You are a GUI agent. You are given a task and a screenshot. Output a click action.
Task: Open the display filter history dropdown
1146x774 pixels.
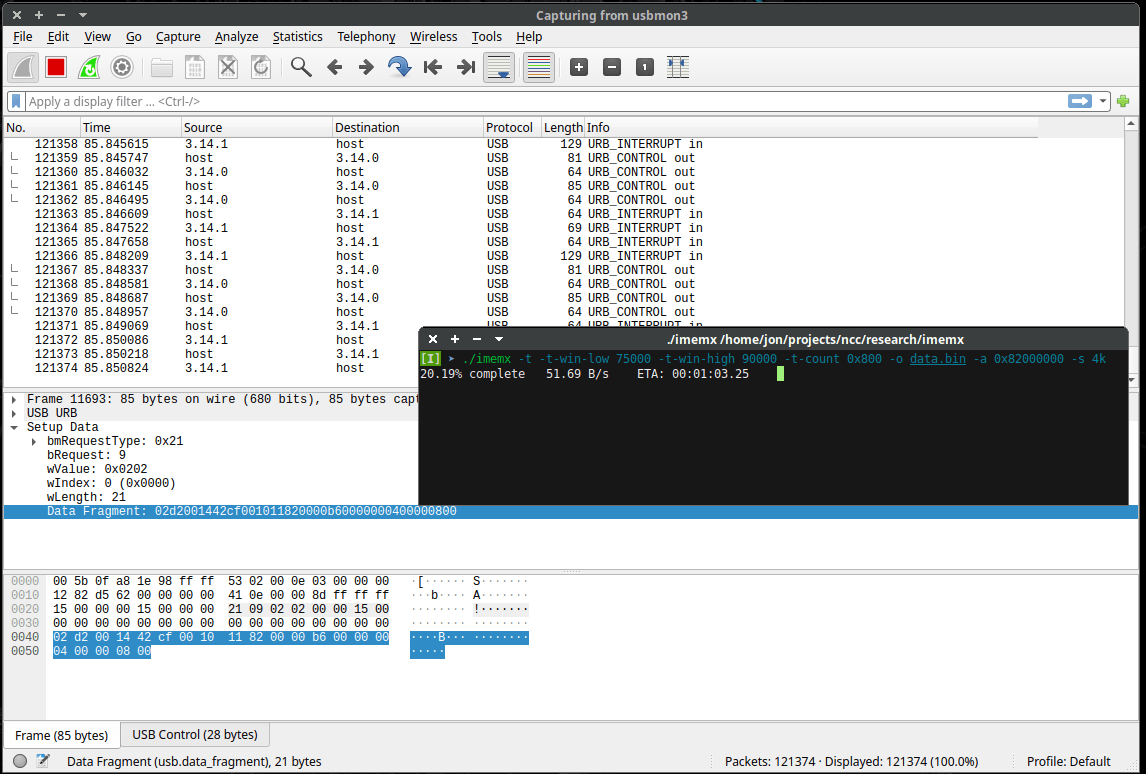pos(1104,101)
